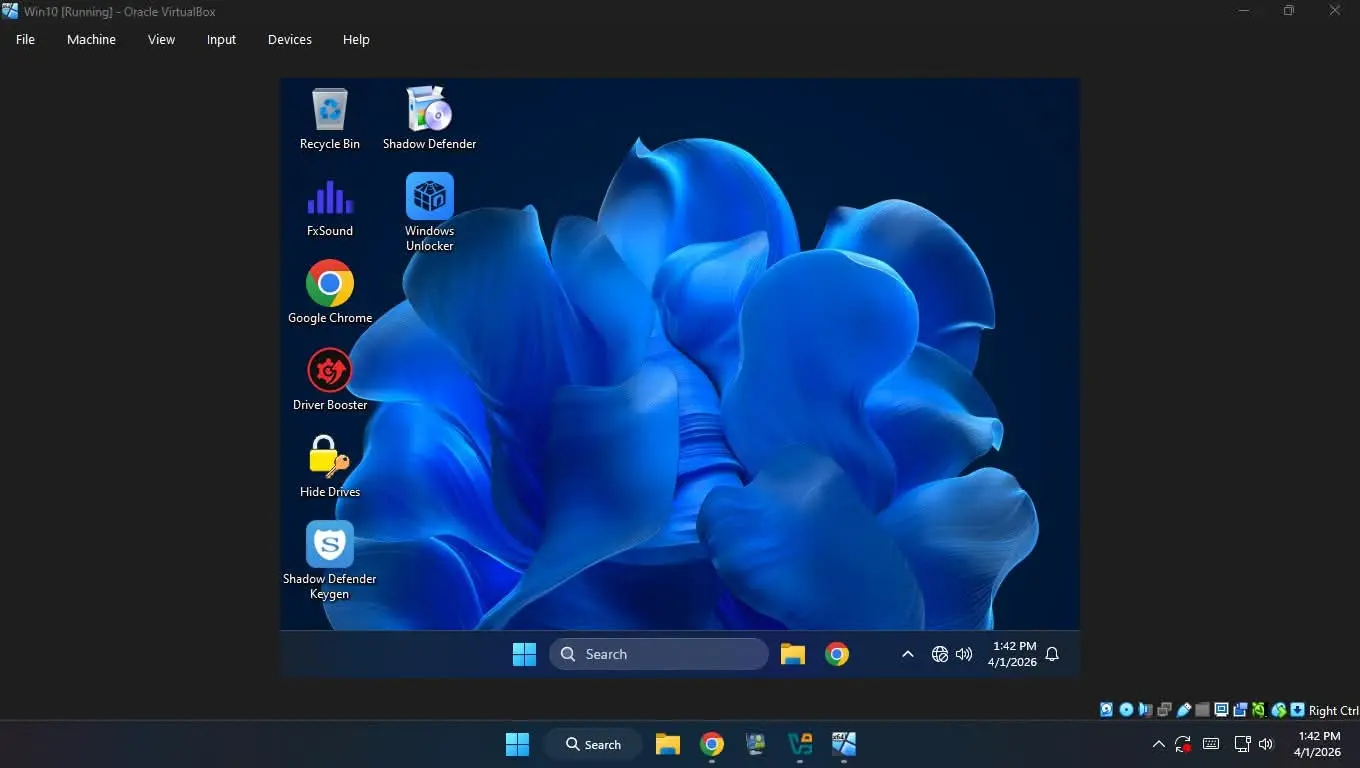Select the Google Chrome desktop icon
Viewport: 1360px width, 768px height.
330,293
